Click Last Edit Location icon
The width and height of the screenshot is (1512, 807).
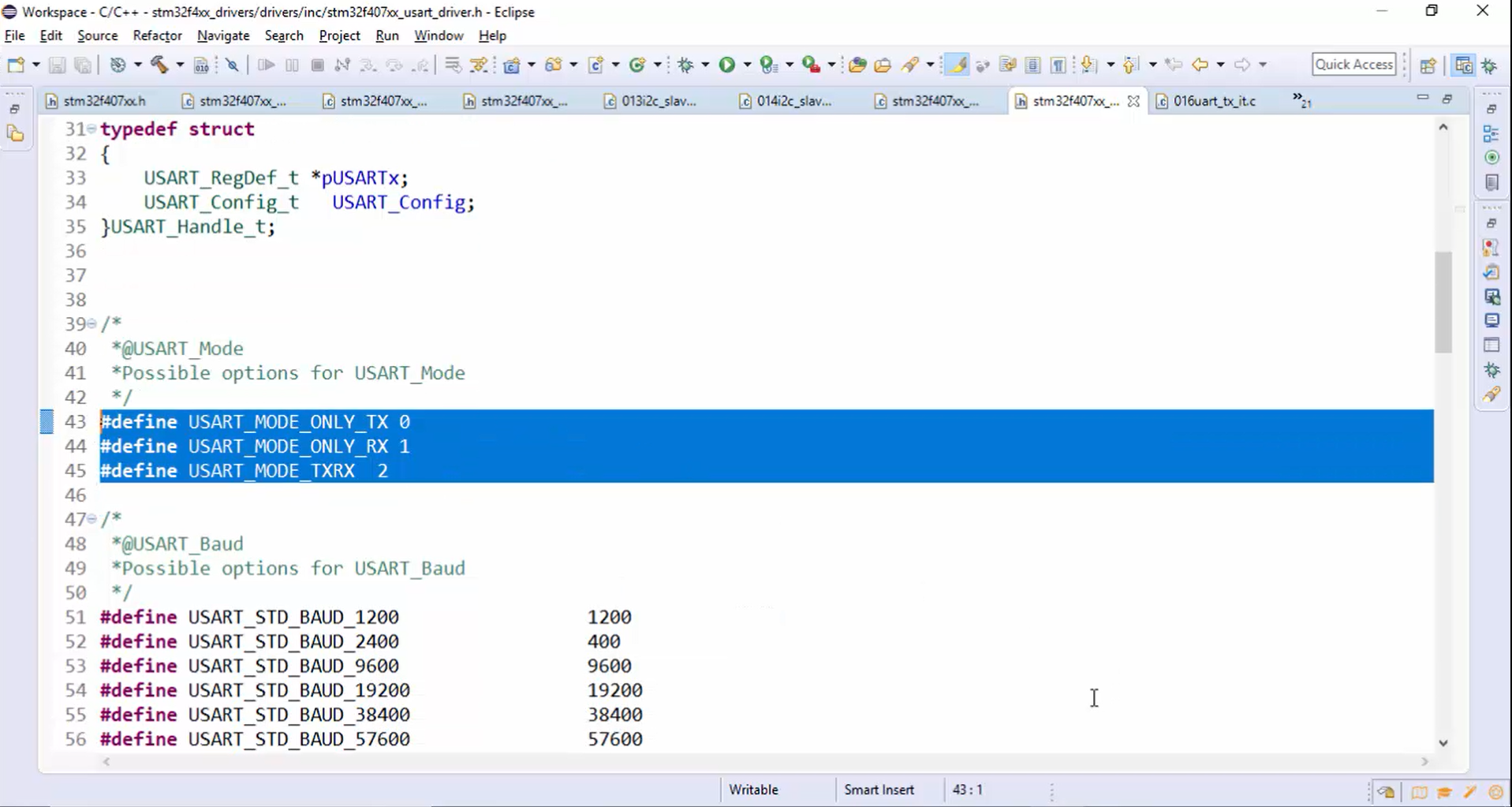[x=1174, y=65]
